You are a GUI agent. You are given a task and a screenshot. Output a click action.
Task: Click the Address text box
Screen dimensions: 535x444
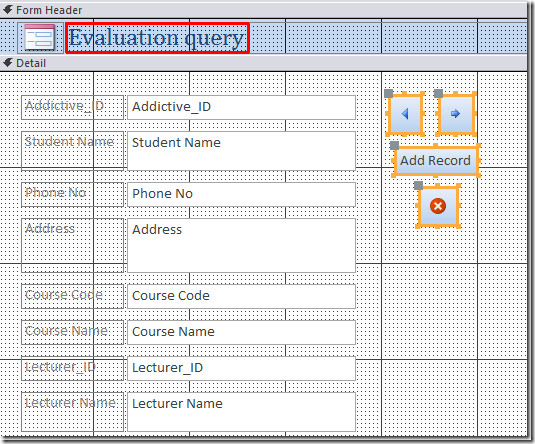pos(241,245)
